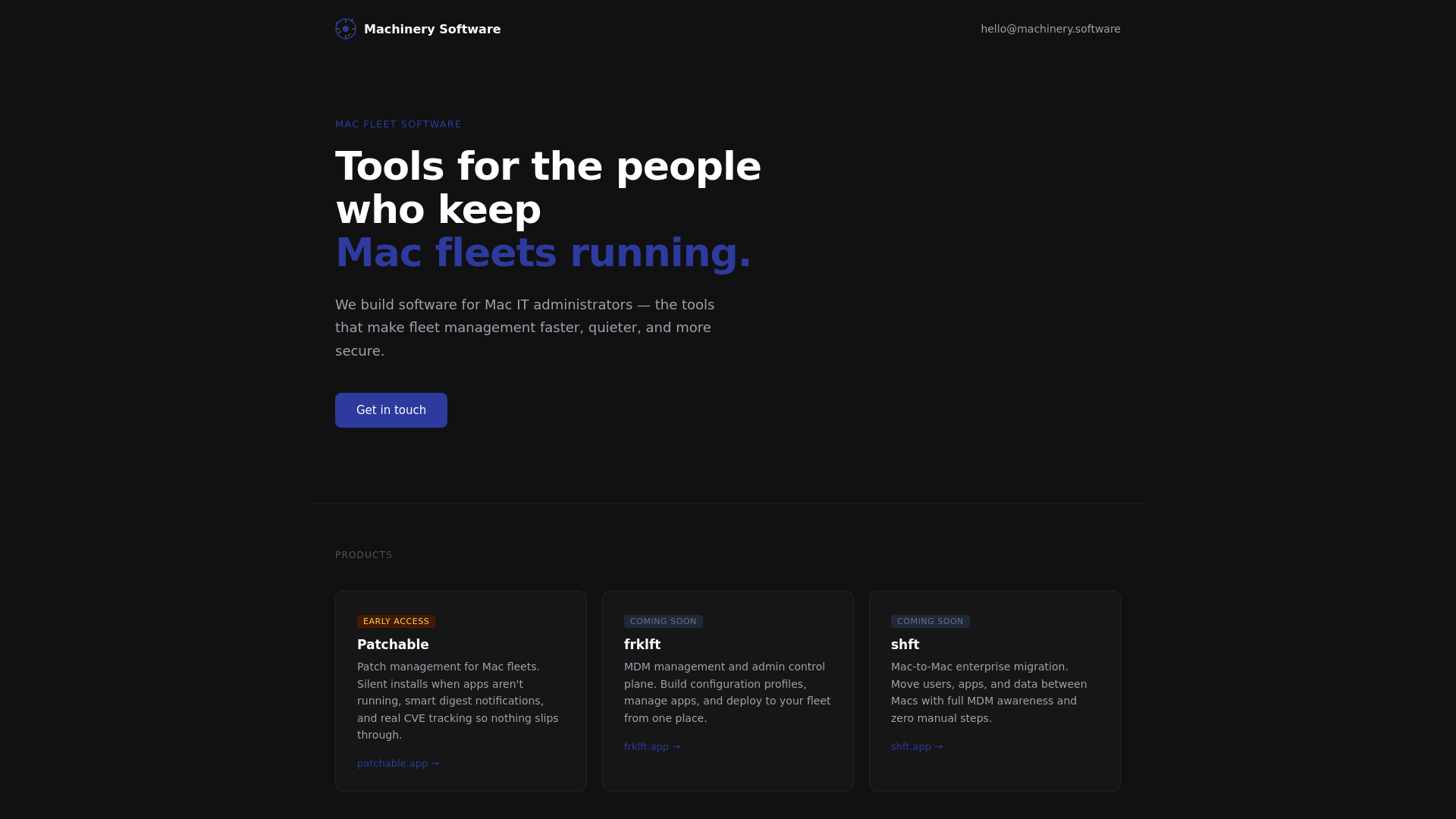Viewport: 1456px width, 819px height.
Task: Email hello@machinery.software link in header
Action: [1050, 29]
